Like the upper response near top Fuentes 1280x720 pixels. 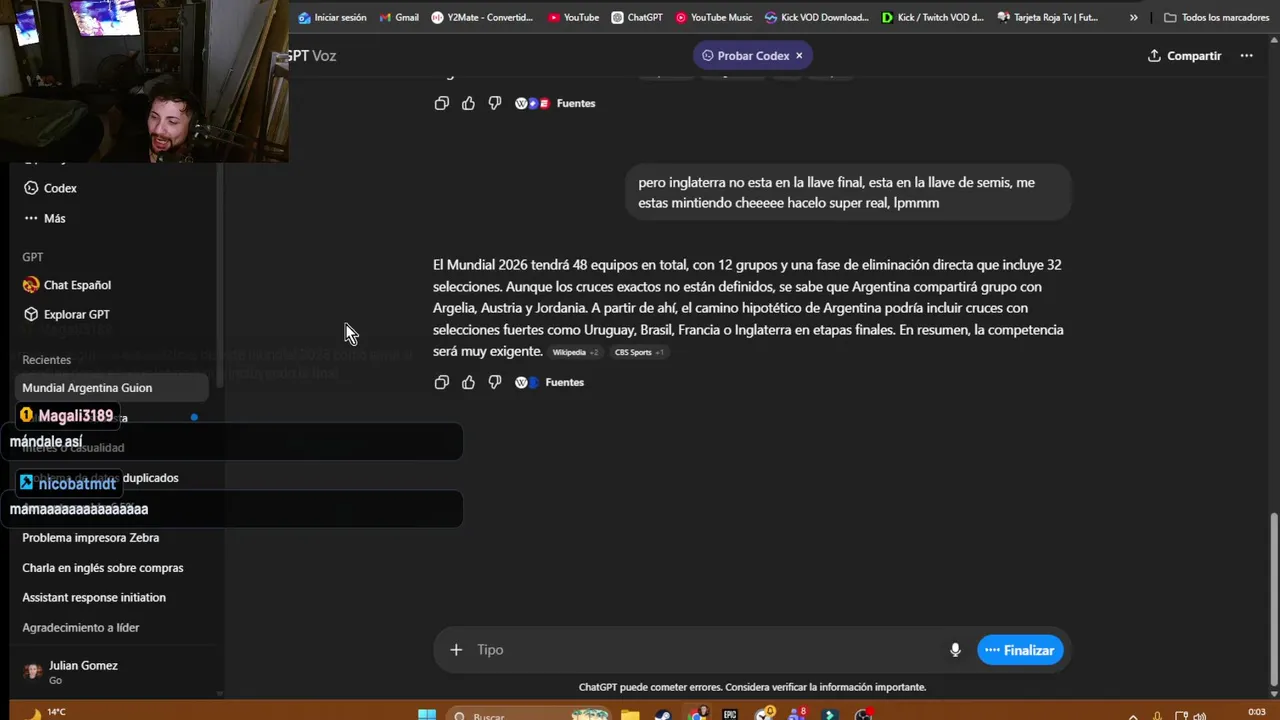click(468, 103)
